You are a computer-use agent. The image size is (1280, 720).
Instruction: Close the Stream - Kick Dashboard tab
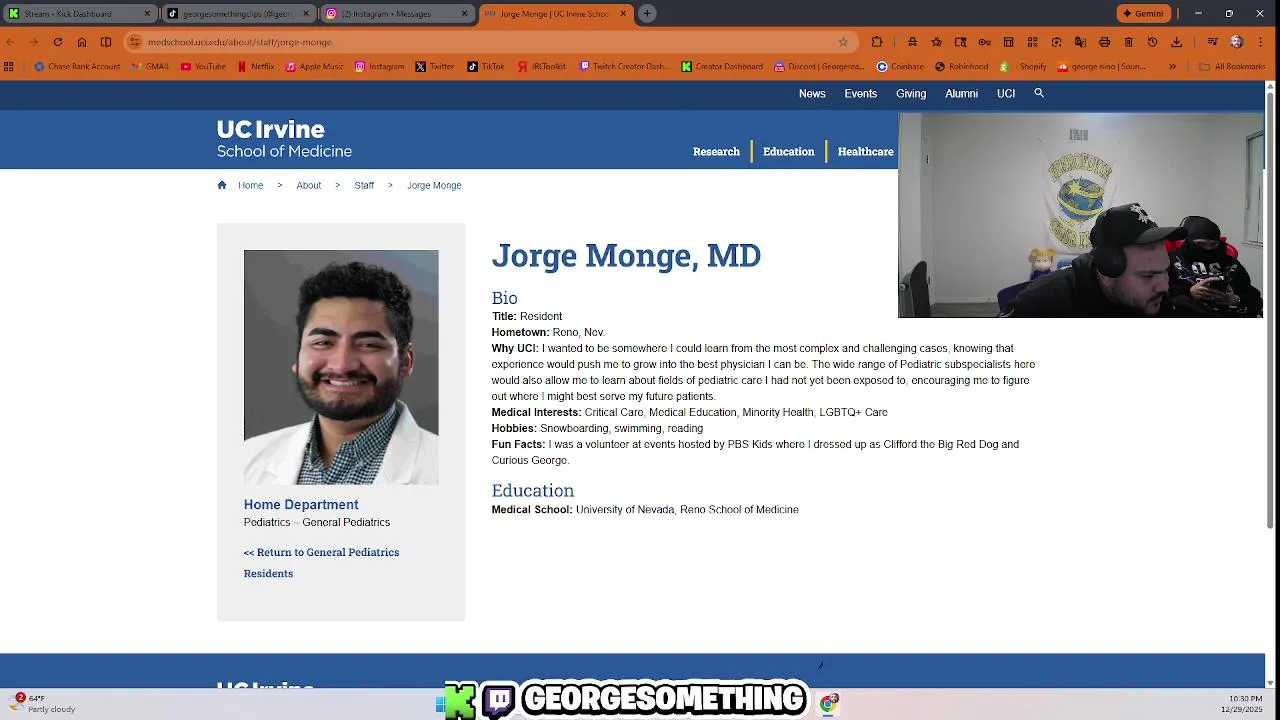(x=147, y=14)
